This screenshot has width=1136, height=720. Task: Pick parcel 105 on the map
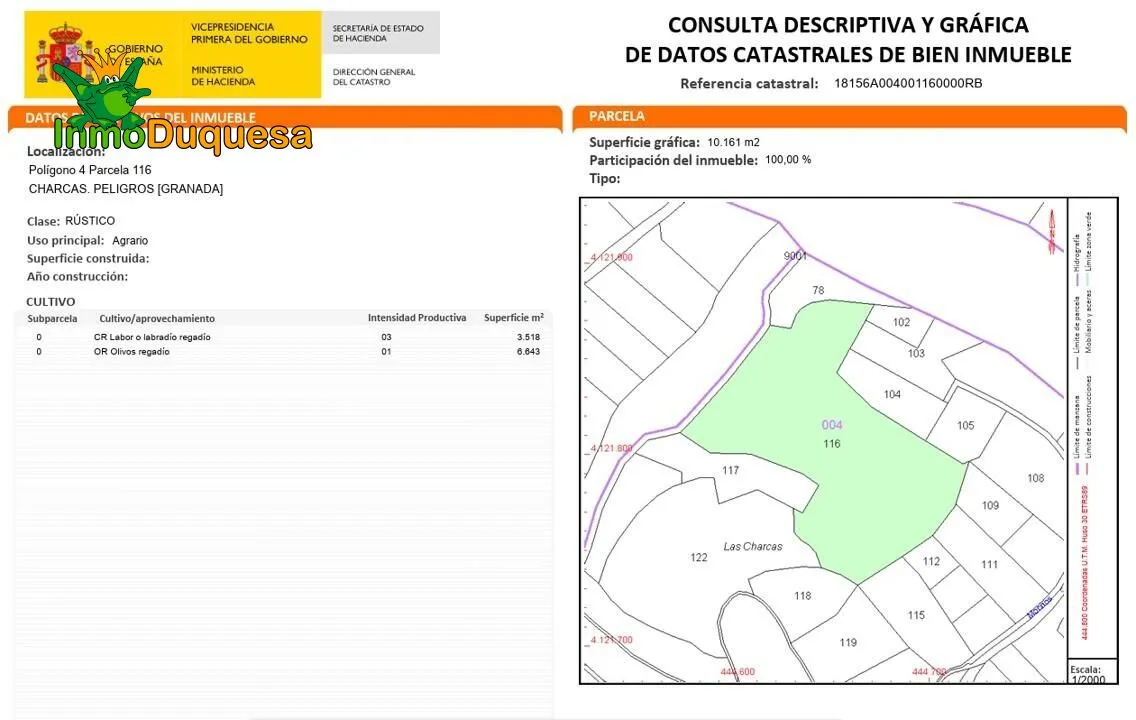965,426
